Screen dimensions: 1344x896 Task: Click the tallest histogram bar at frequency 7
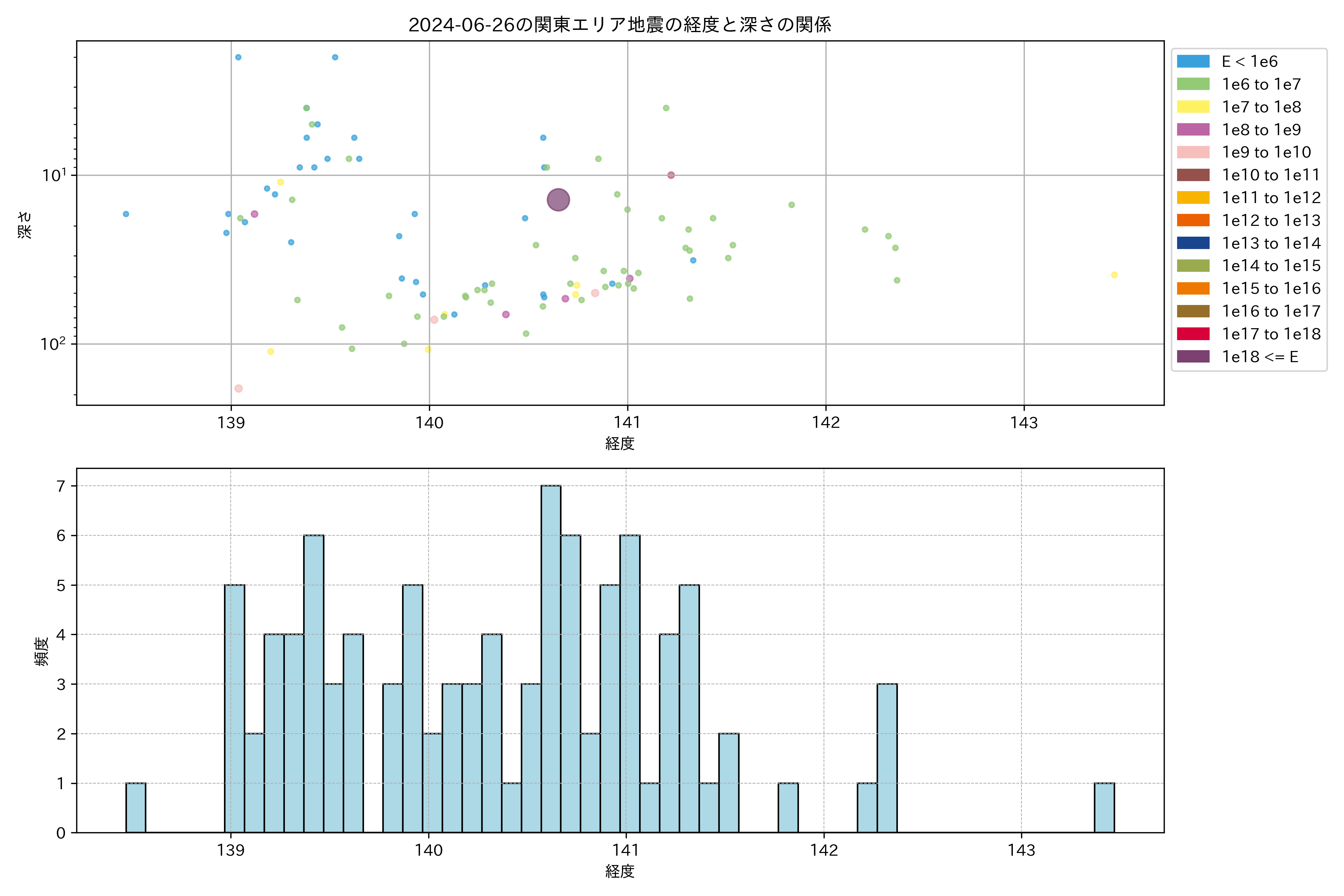click(x=551, y=657)
